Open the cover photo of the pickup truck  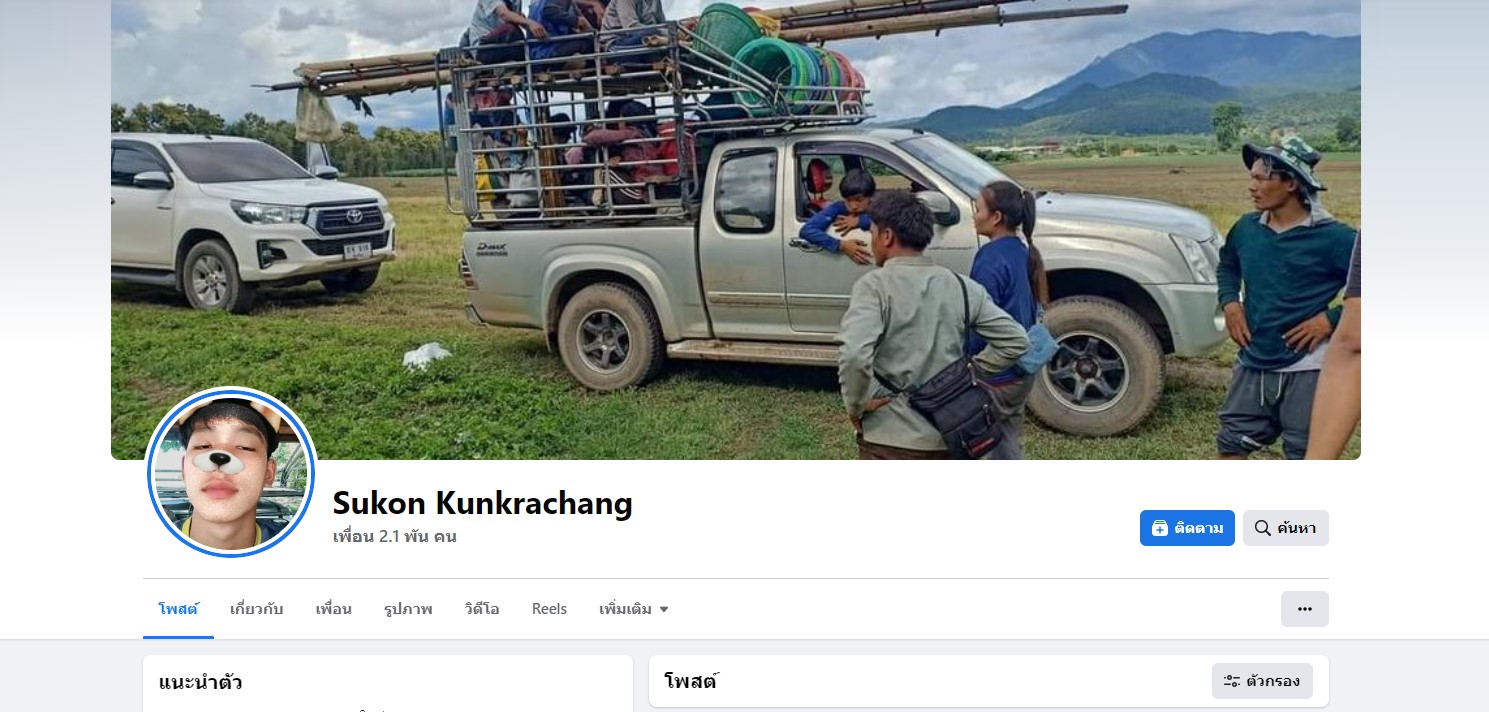pos(735,229)
